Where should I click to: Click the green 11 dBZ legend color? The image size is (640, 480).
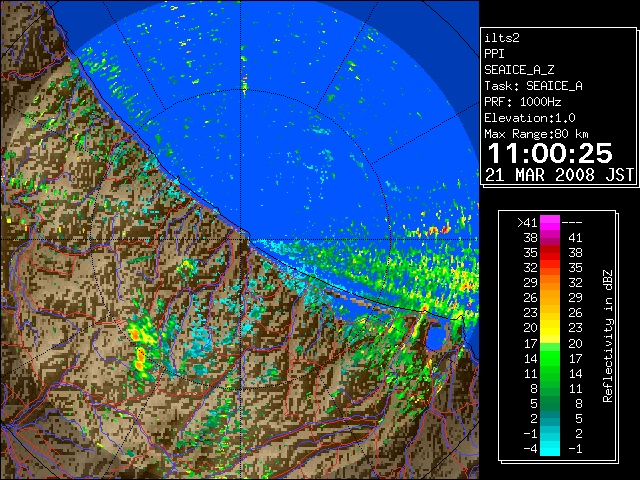[x=550, y=373]
